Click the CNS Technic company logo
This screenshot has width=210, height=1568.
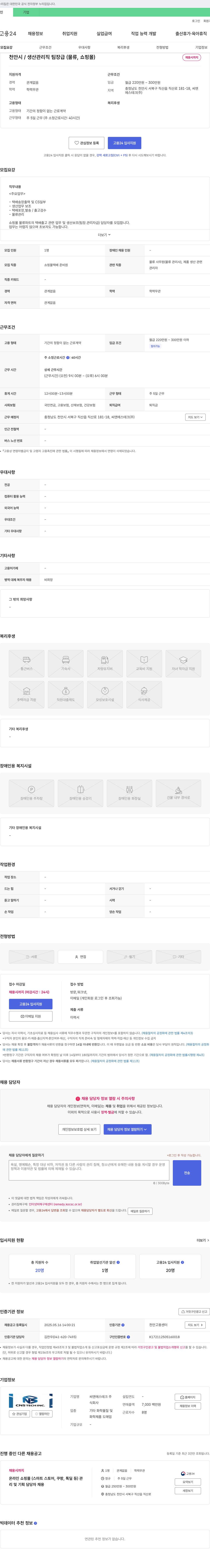(31, 1401)
